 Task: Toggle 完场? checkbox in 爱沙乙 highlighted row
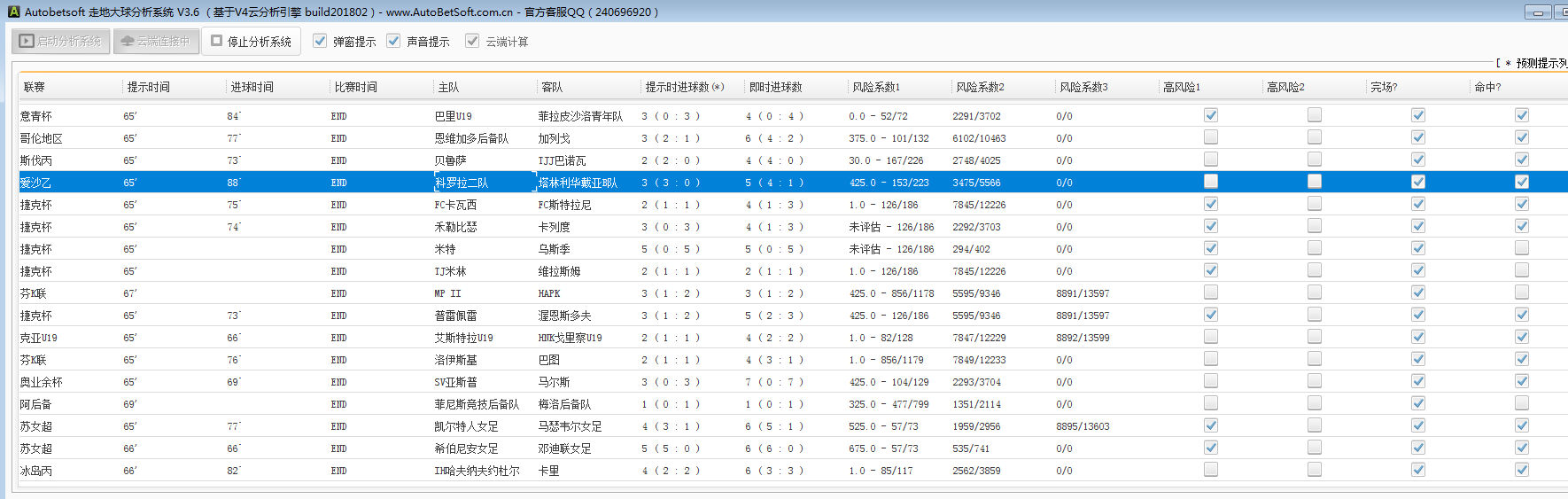(1418, 182)
